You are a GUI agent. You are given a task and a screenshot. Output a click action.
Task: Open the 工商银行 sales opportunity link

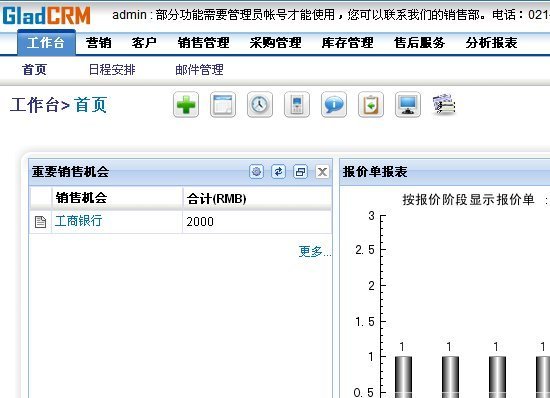[78, 221]
